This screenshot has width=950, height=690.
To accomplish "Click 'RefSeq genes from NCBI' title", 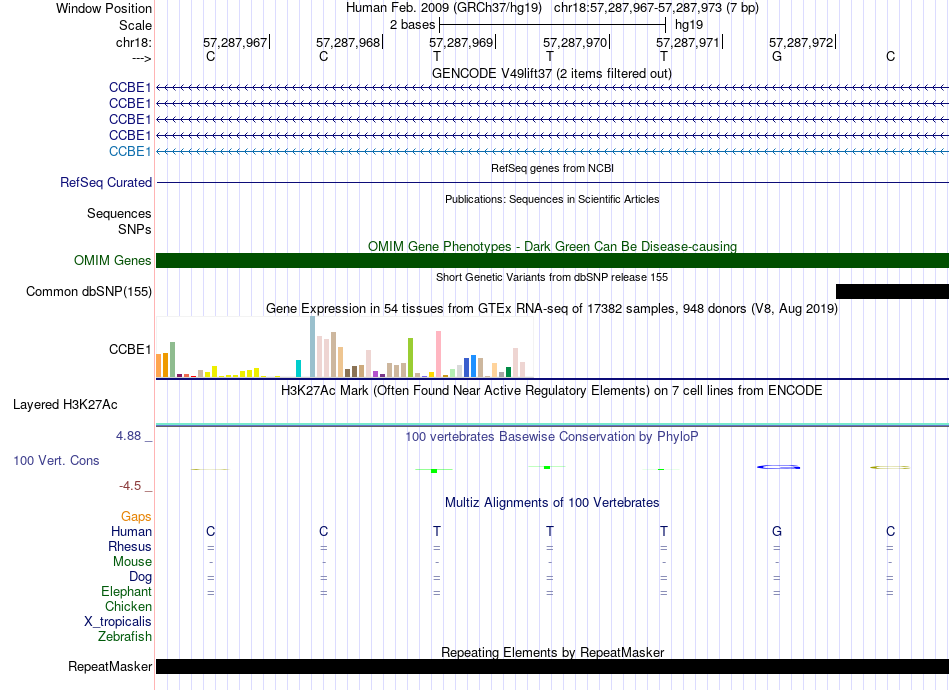I will point(553,168).
